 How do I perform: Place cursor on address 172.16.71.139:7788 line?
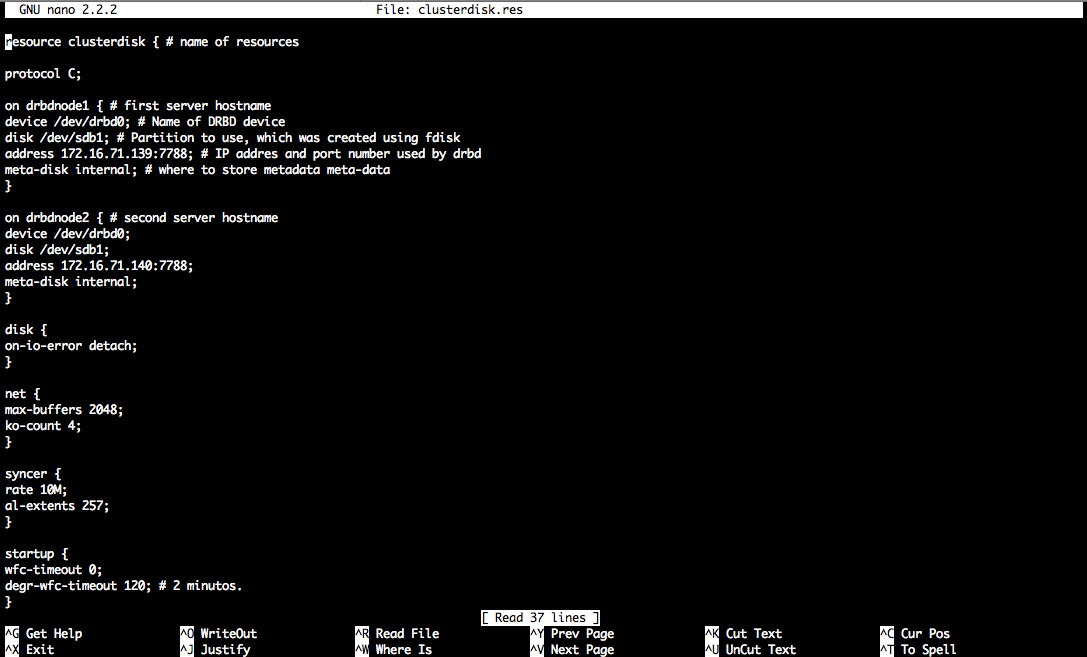pos(243,153)
